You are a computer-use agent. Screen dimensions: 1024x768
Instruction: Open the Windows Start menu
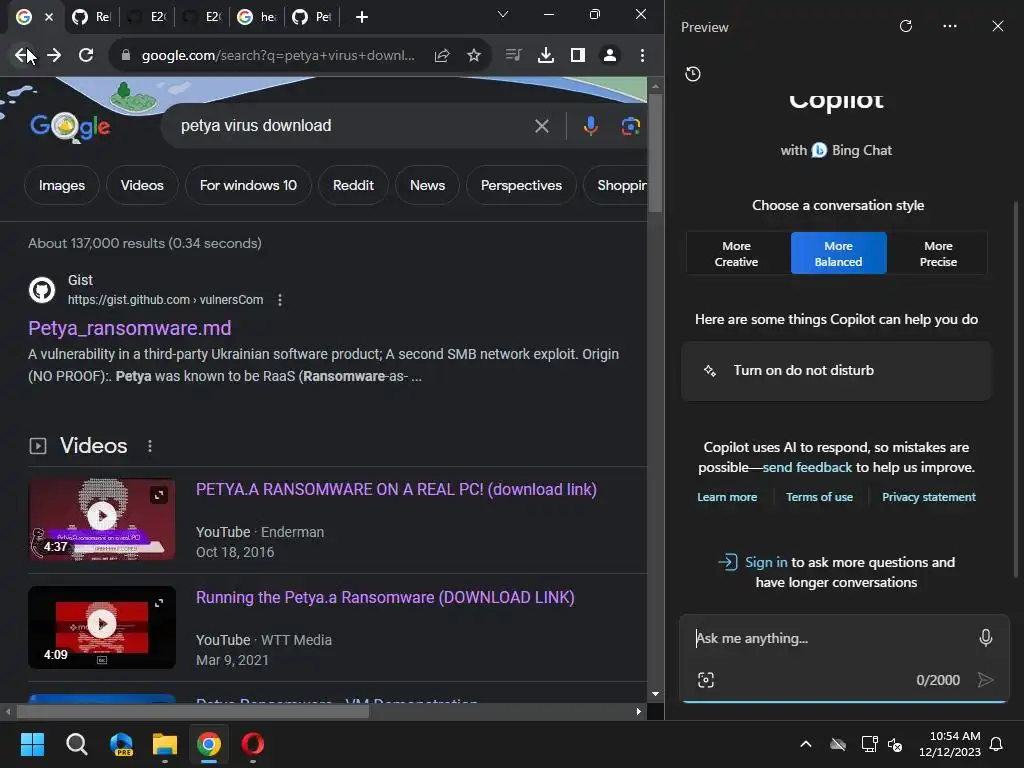[x=32, y=744]
